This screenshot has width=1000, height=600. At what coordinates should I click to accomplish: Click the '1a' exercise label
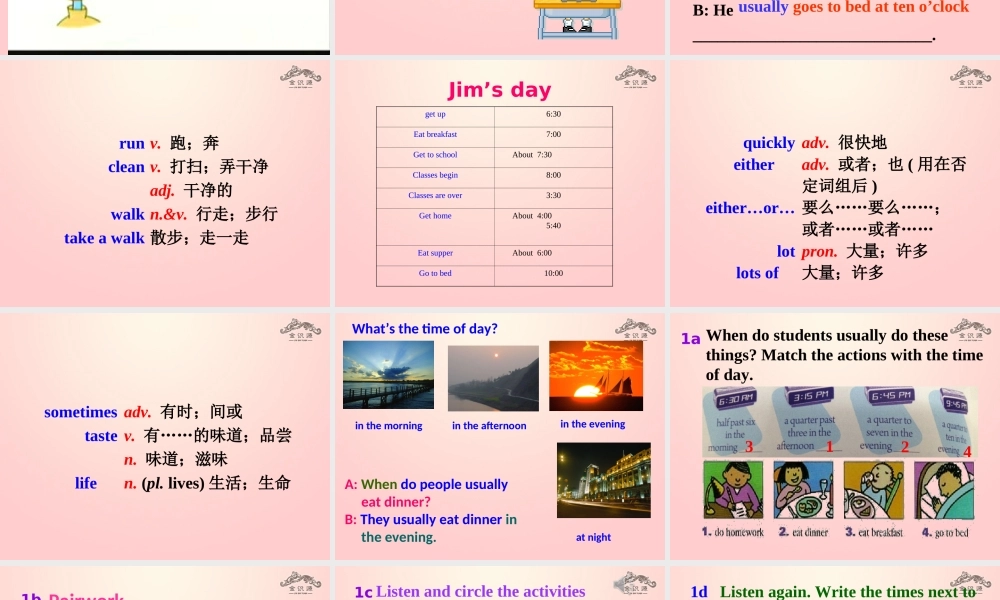point(690,338)
